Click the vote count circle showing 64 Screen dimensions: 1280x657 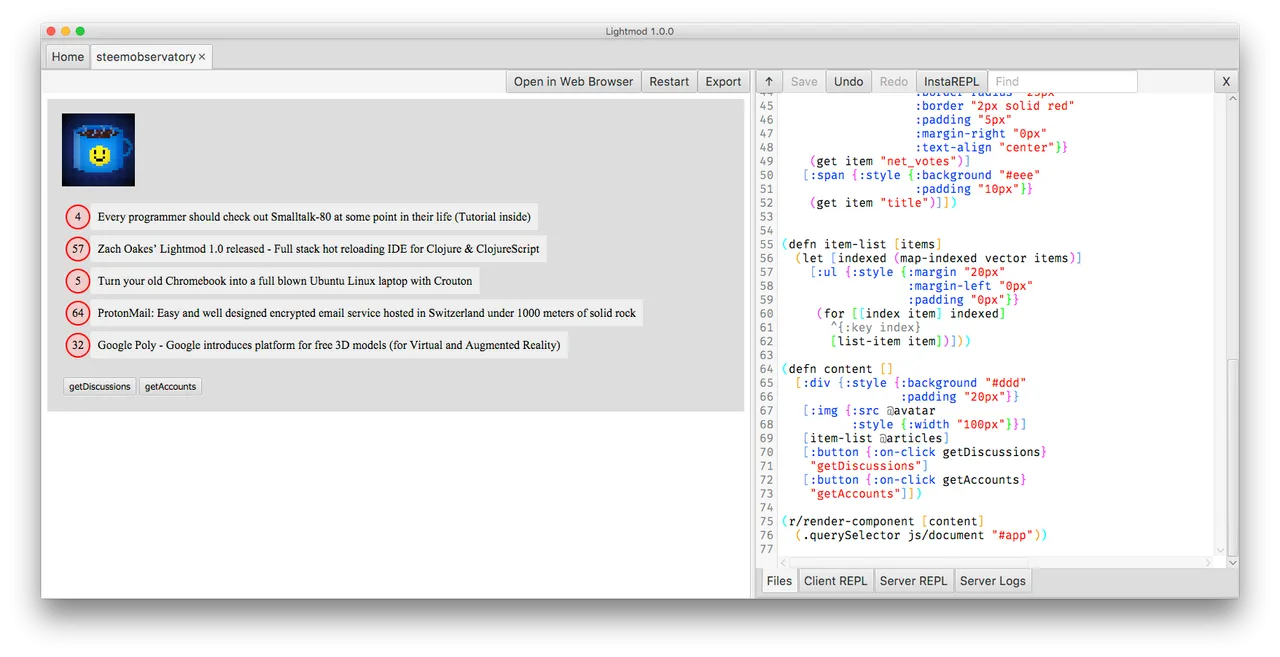click(78, 313)
